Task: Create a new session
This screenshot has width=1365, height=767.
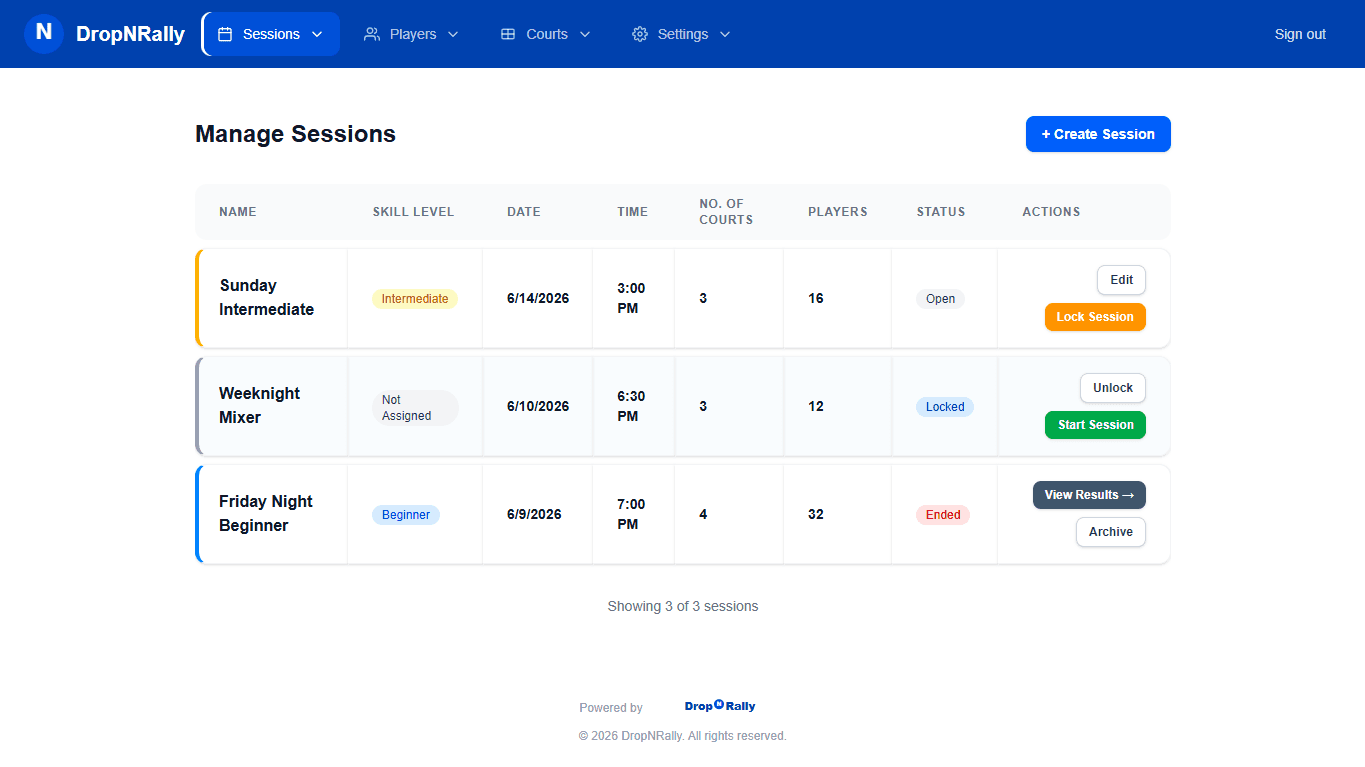Action: [1098, 134]
